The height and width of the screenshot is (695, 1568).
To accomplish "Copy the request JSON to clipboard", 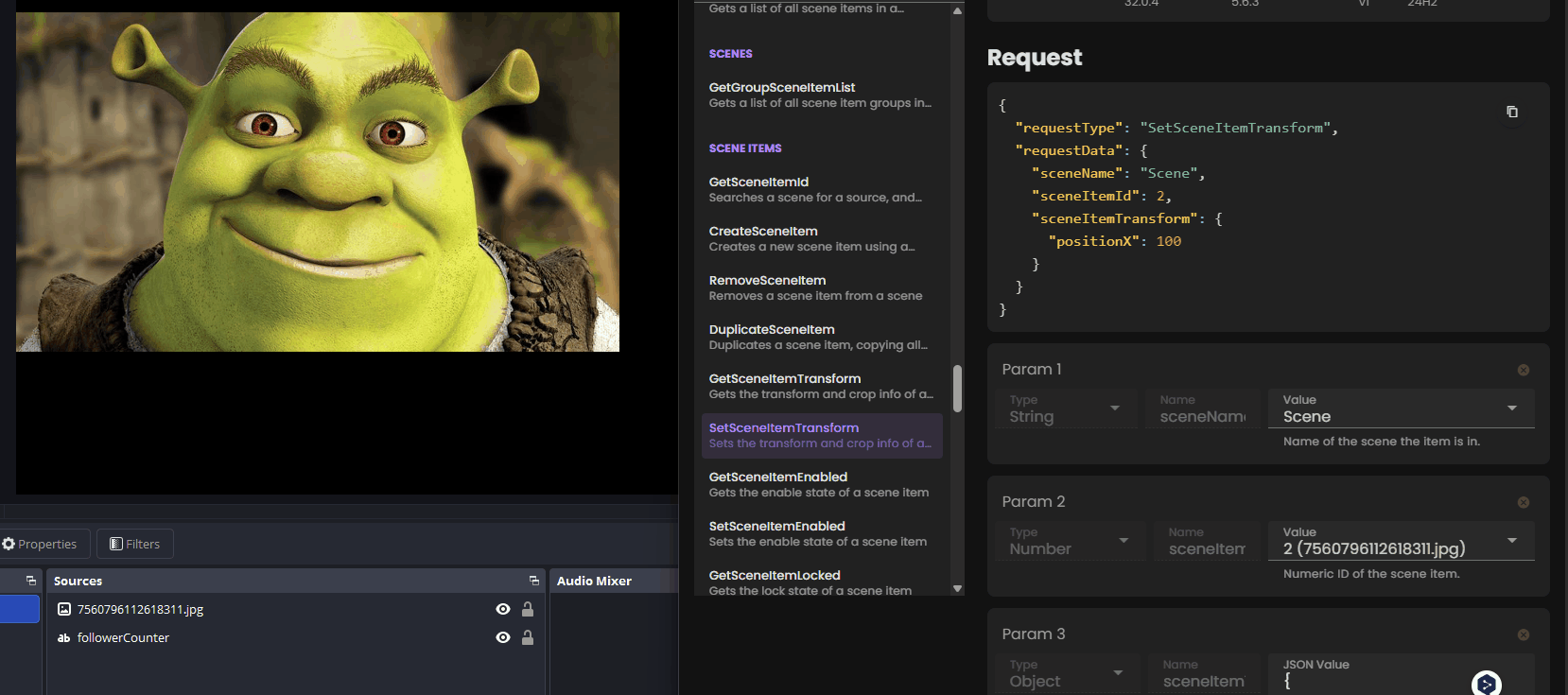I will [1511, 112].
